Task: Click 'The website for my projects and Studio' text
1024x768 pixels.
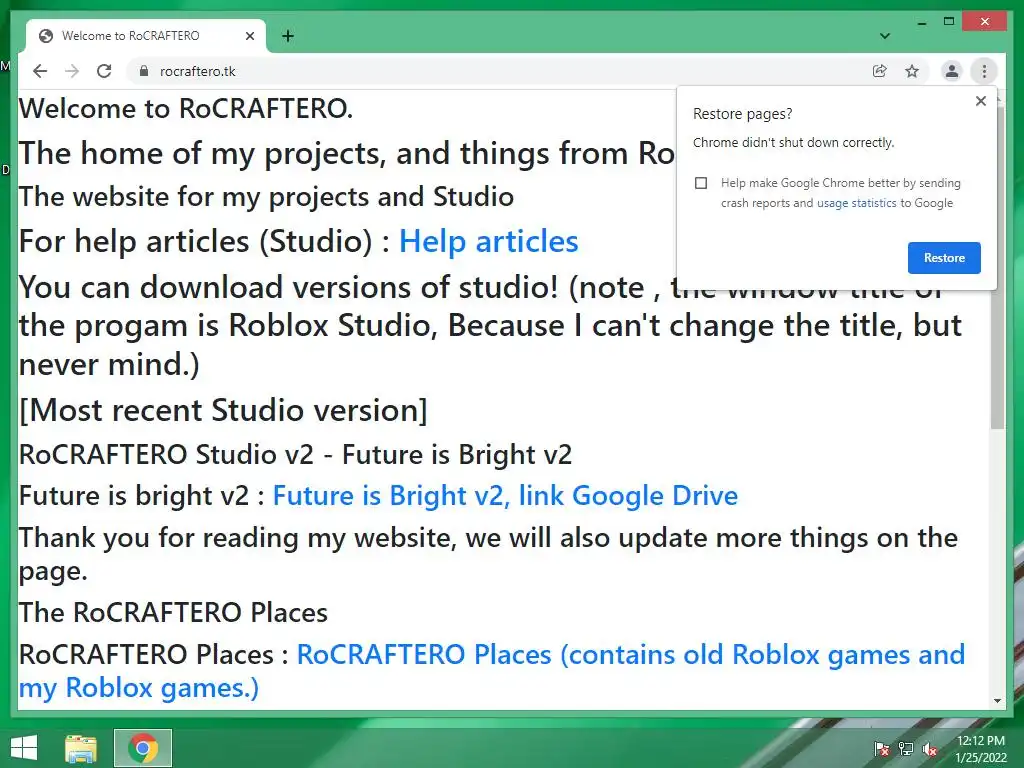Action: point(266,197)
